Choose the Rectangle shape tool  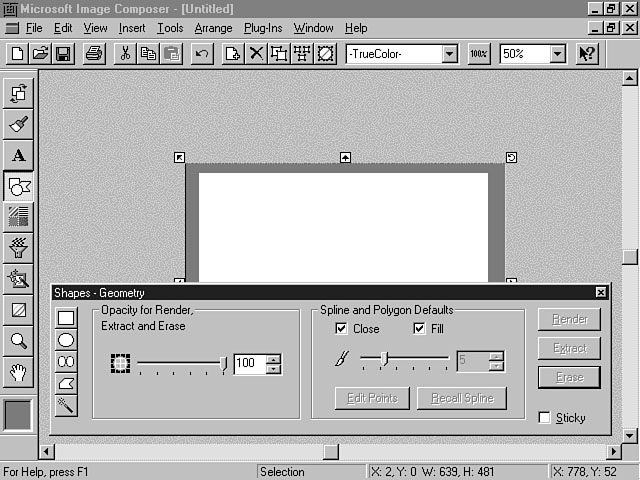[66, 318]
